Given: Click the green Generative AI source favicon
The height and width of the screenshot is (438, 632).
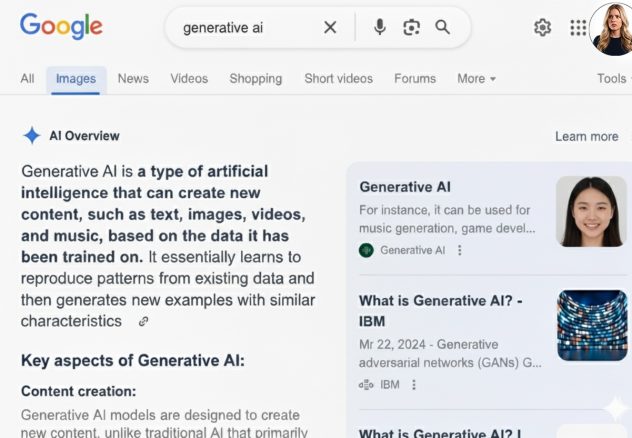Looking at the screenshot, I should (366, 250).
